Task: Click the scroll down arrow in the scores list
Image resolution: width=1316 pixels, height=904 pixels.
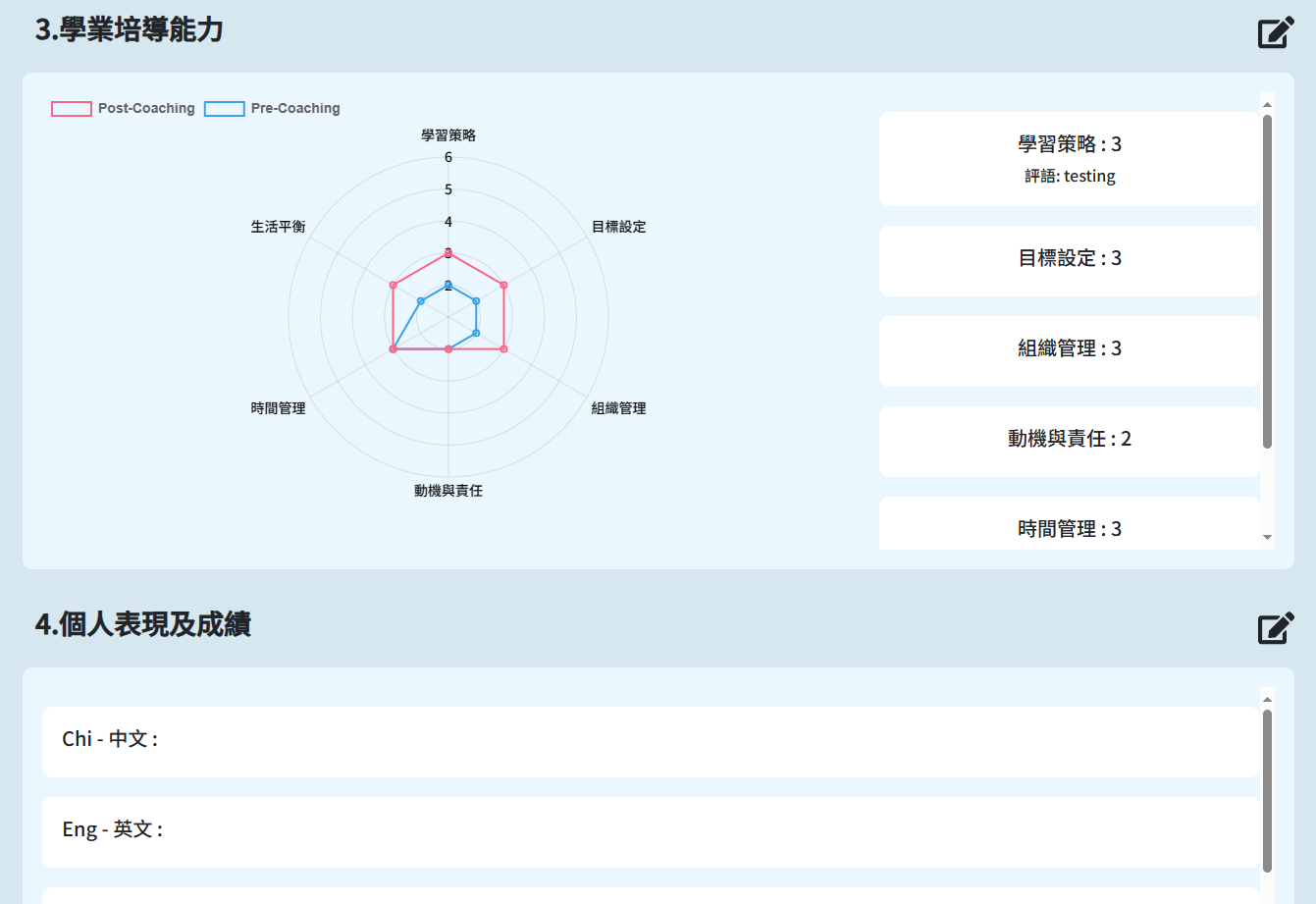Action: [1267, 538]
